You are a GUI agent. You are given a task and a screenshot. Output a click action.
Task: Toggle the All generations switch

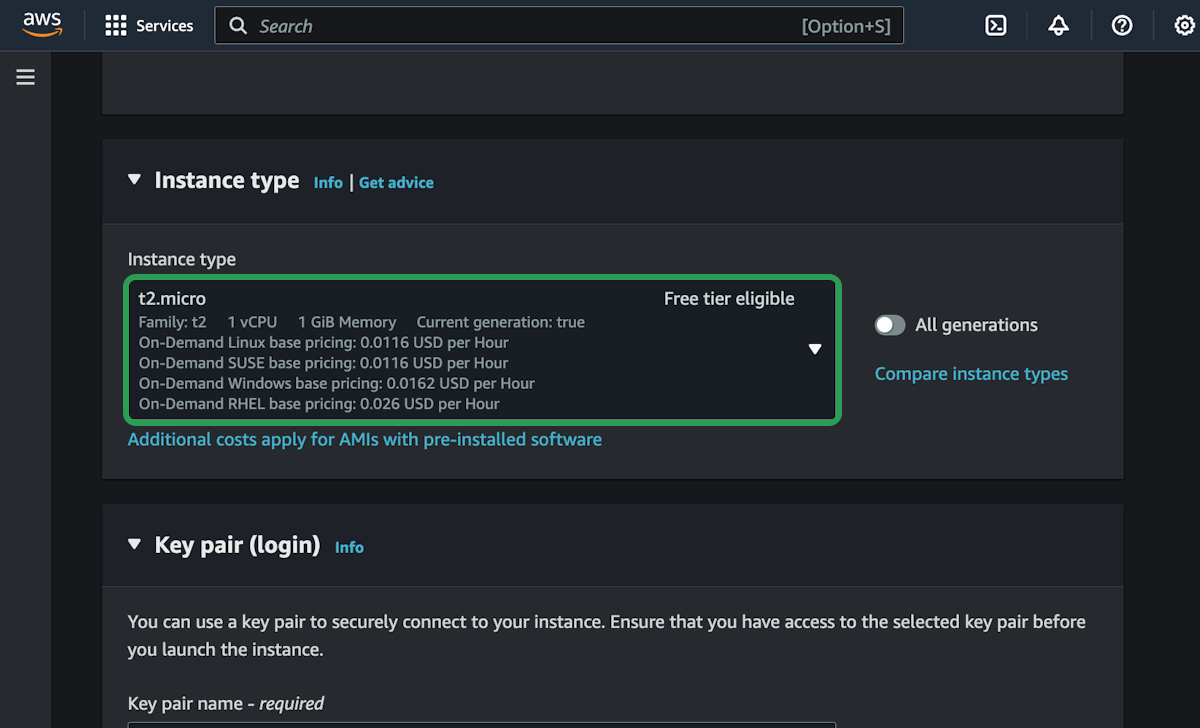point(890,325)
